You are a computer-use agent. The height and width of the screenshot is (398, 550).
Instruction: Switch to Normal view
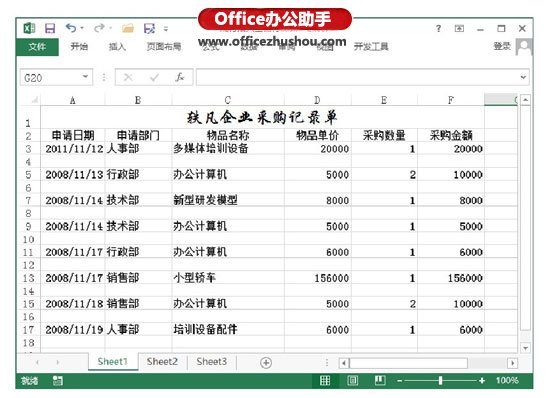325,380
